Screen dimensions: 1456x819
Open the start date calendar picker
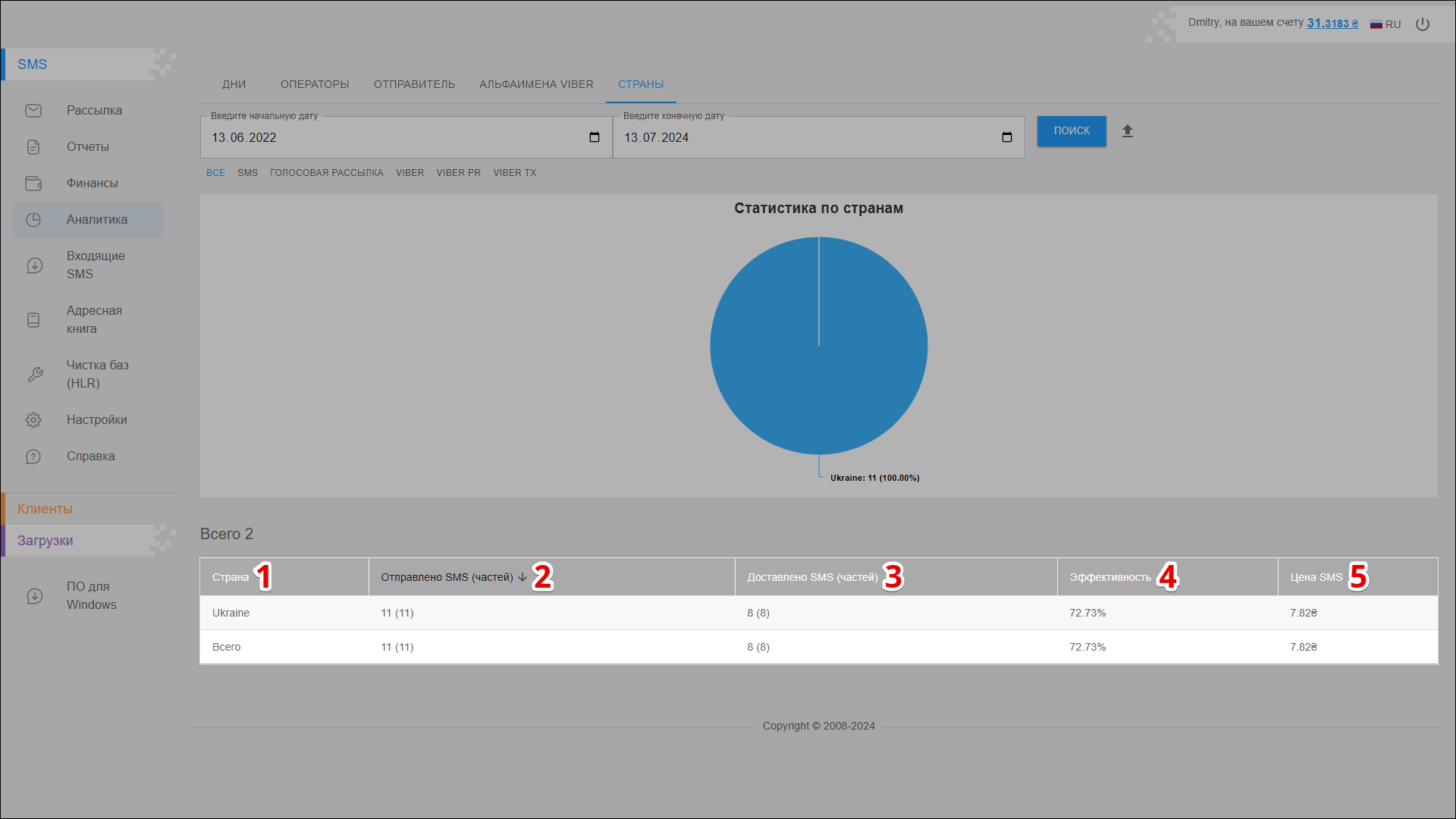coord(595,137)
